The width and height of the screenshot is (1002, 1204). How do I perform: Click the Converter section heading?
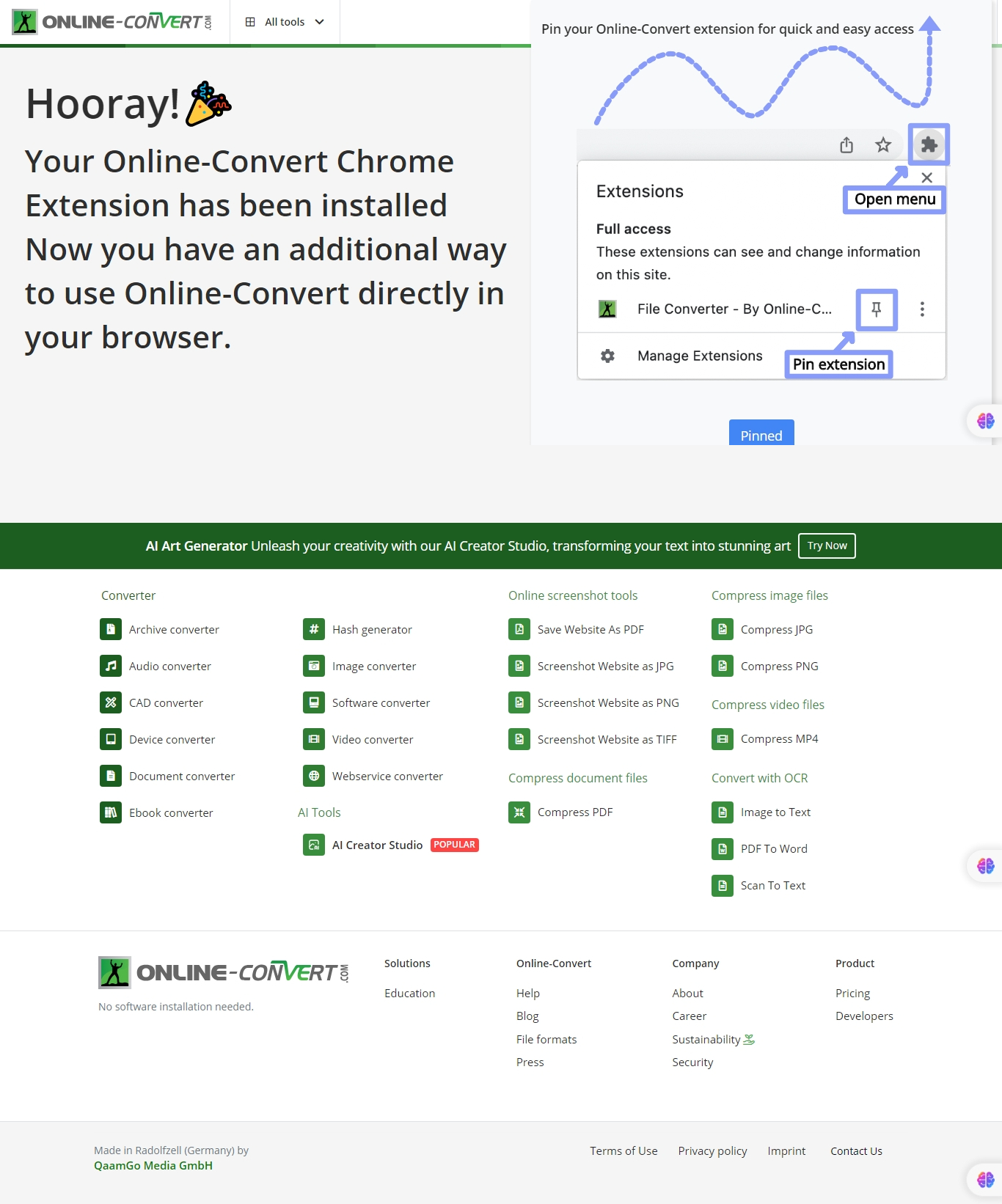point(128,595)
